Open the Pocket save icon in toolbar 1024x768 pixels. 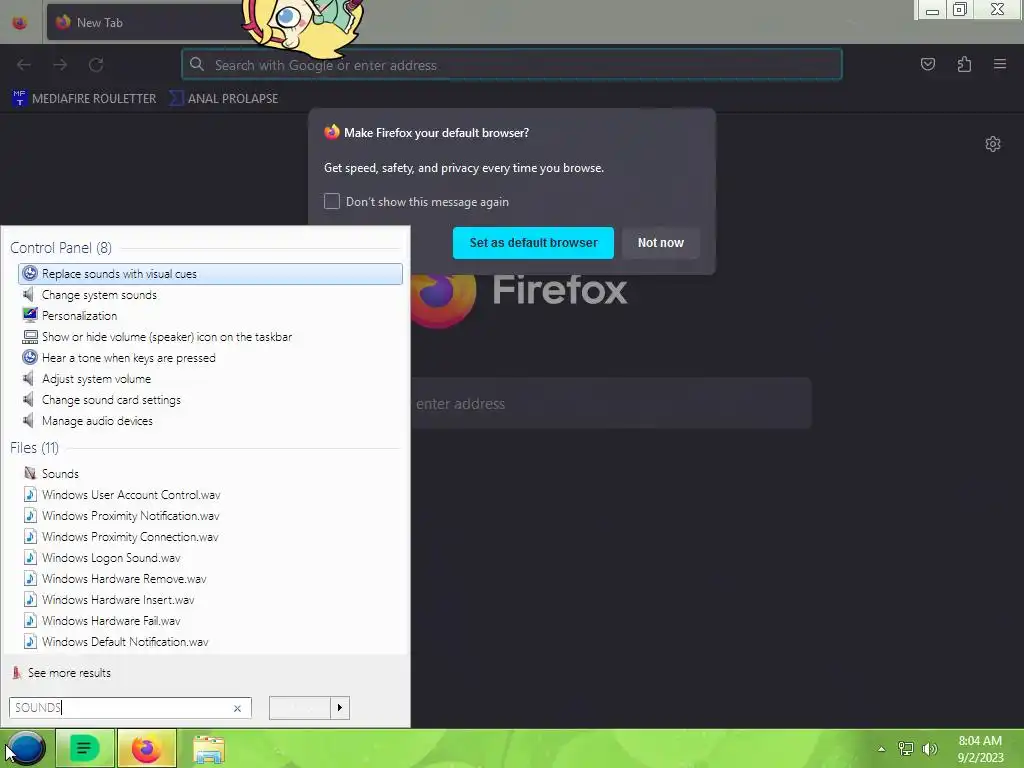click(927, 64)
